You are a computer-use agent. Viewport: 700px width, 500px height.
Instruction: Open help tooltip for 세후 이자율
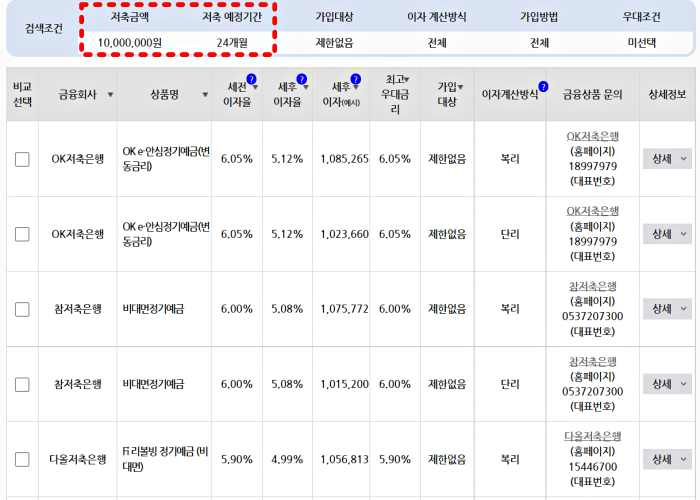302,79
